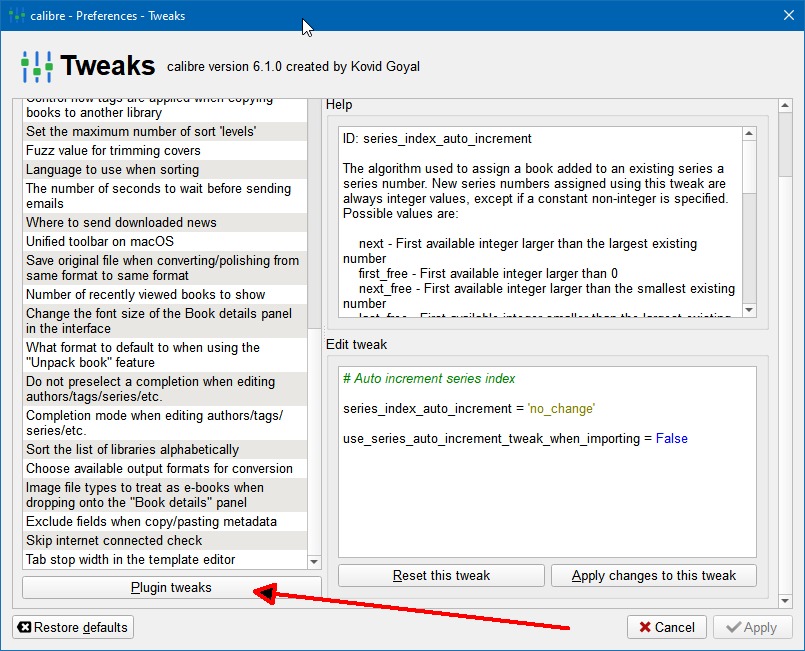Viewport: 805px width, 651px height.
Task: Click the Help text scroll down arrow
Action: coord(749,310)
